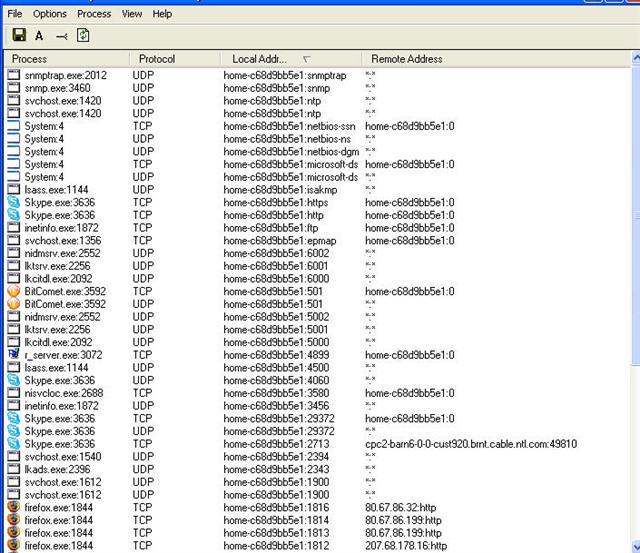
Task: Select lktsrv.exe:2256 row with port 6001
Action: [x=318, y=266]
